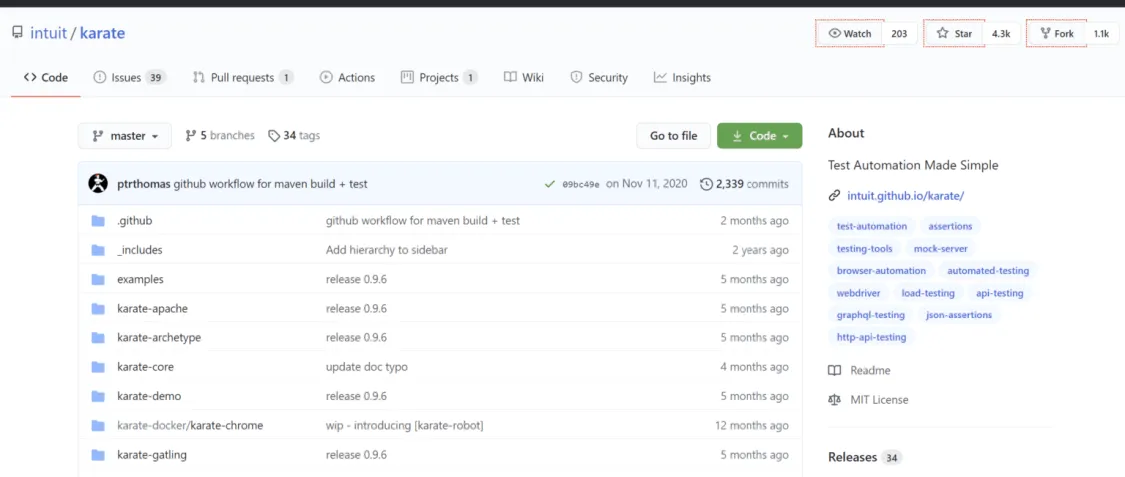Open the .github folder icon
This screenshot has height=477, width=1125.
(98, 221)
